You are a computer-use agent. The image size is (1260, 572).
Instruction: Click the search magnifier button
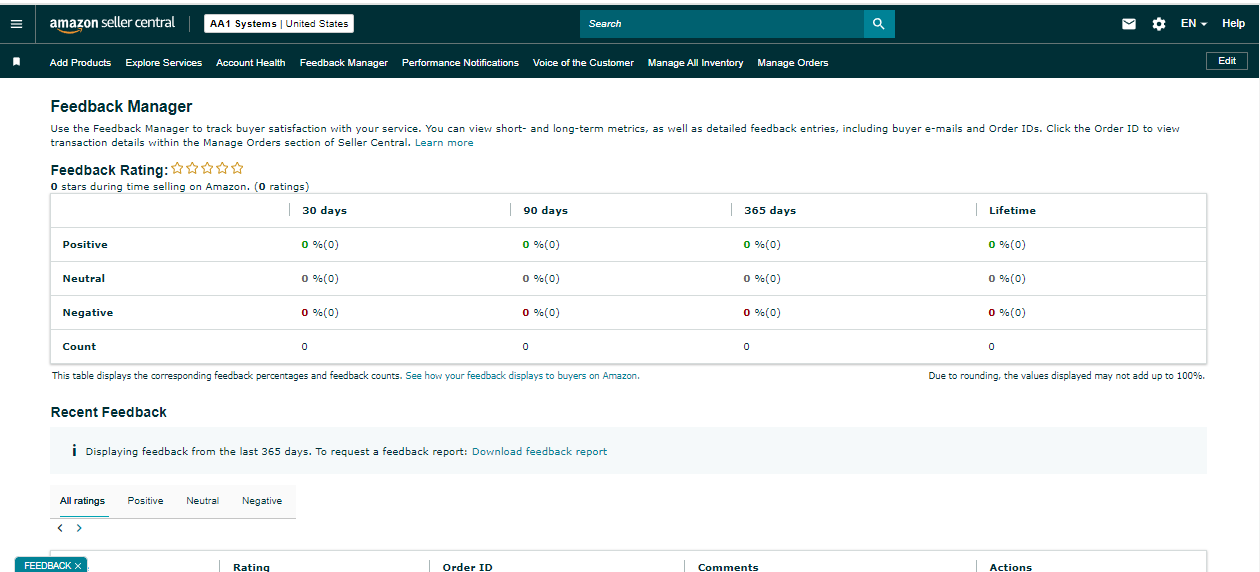coord(879,24)
